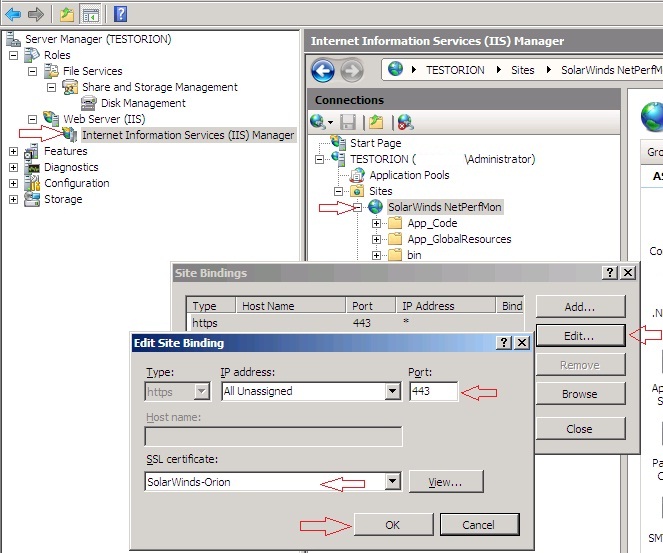Select the App_GlobalResources folder
This screenshot has width=663, height=553.
point(459,239)
